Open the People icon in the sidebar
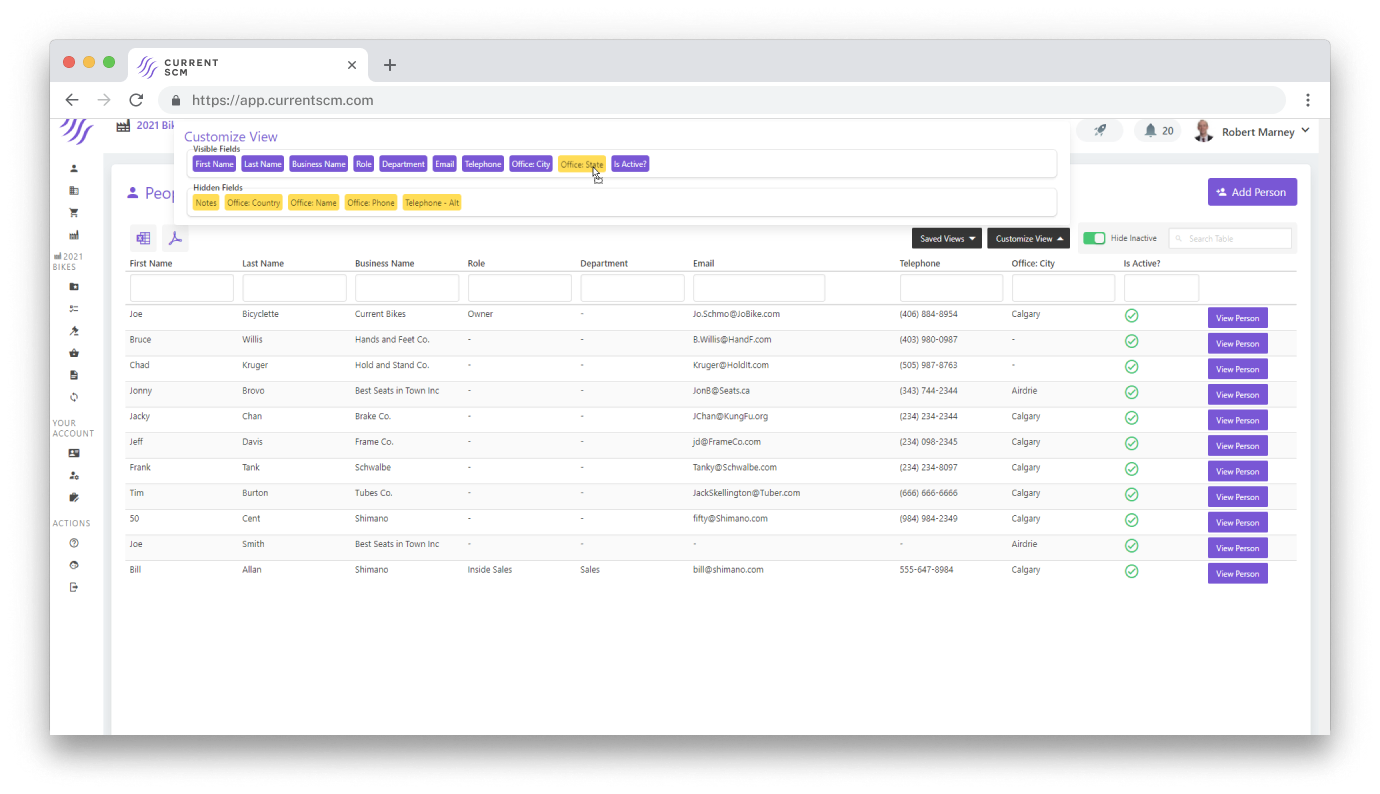This screenshot has width=1380, height=794. (x=74, y=168)
